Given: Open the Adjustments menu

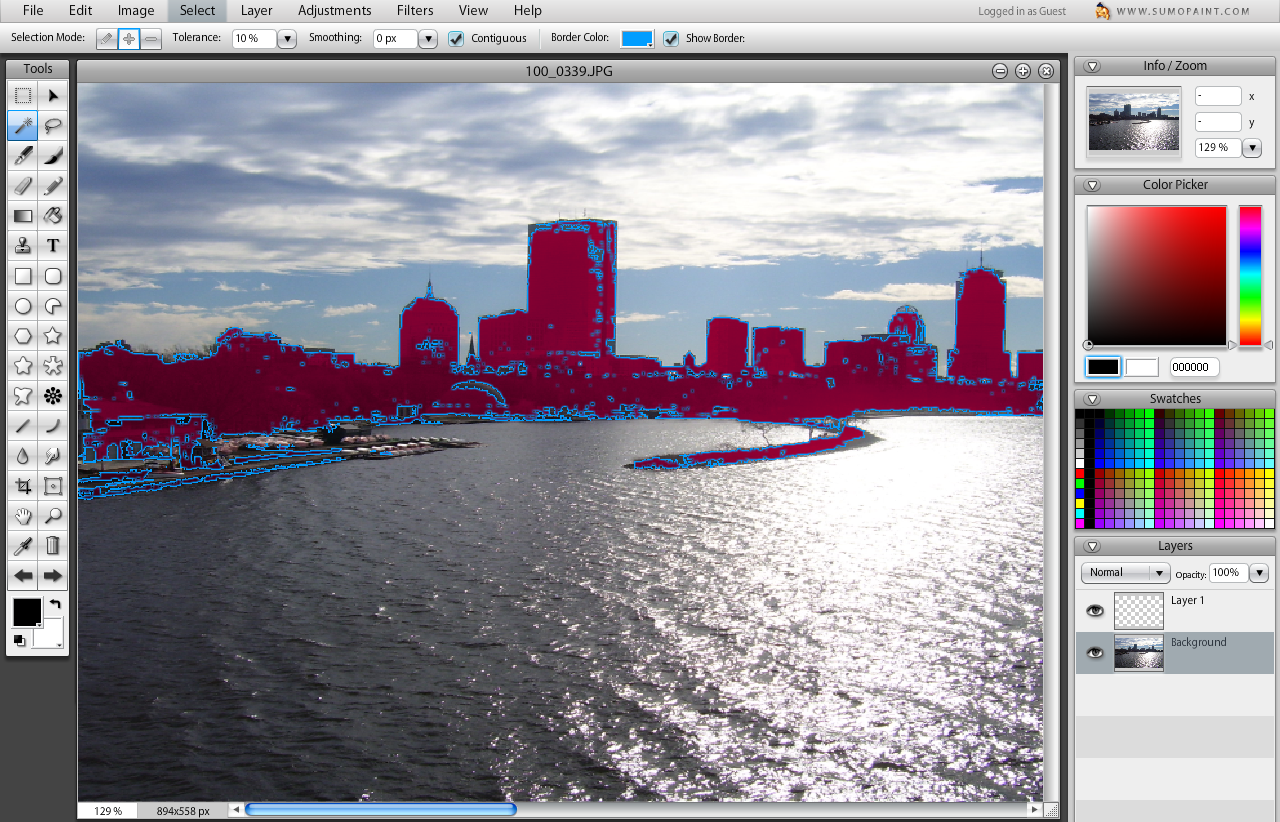Looking at the screenshot, I should [x=334, y=10].
